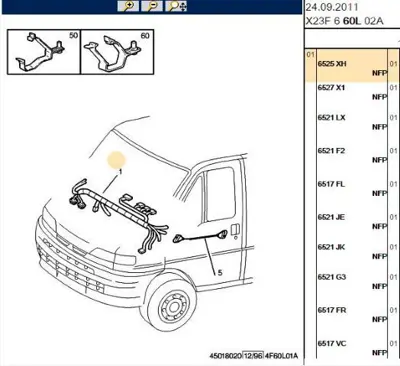Select part number 6517 VC row
Viewport: 400px width, 366px height.
coord(352,348)
